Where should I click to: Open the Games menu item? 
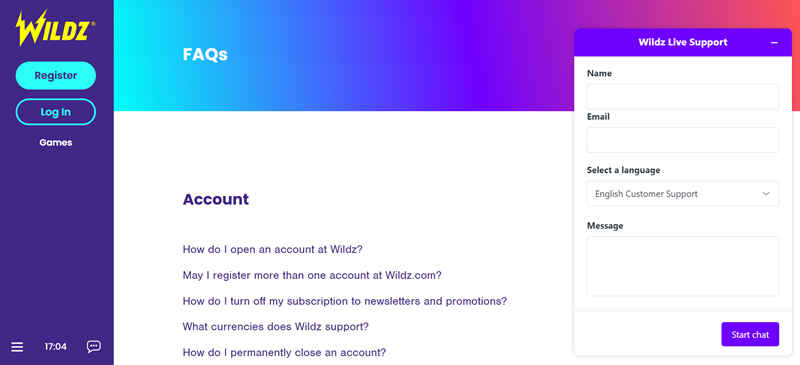56,143
